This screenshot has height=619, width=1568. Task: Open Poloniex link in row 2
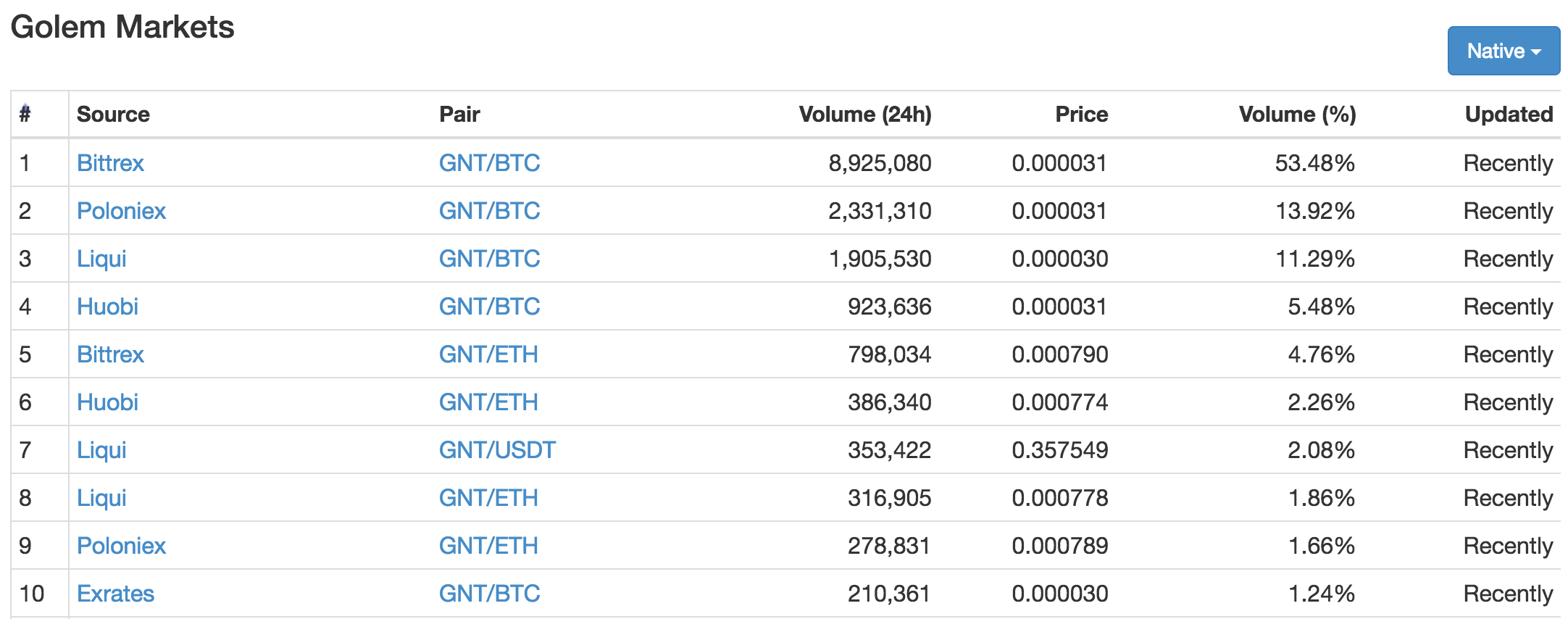121,210
